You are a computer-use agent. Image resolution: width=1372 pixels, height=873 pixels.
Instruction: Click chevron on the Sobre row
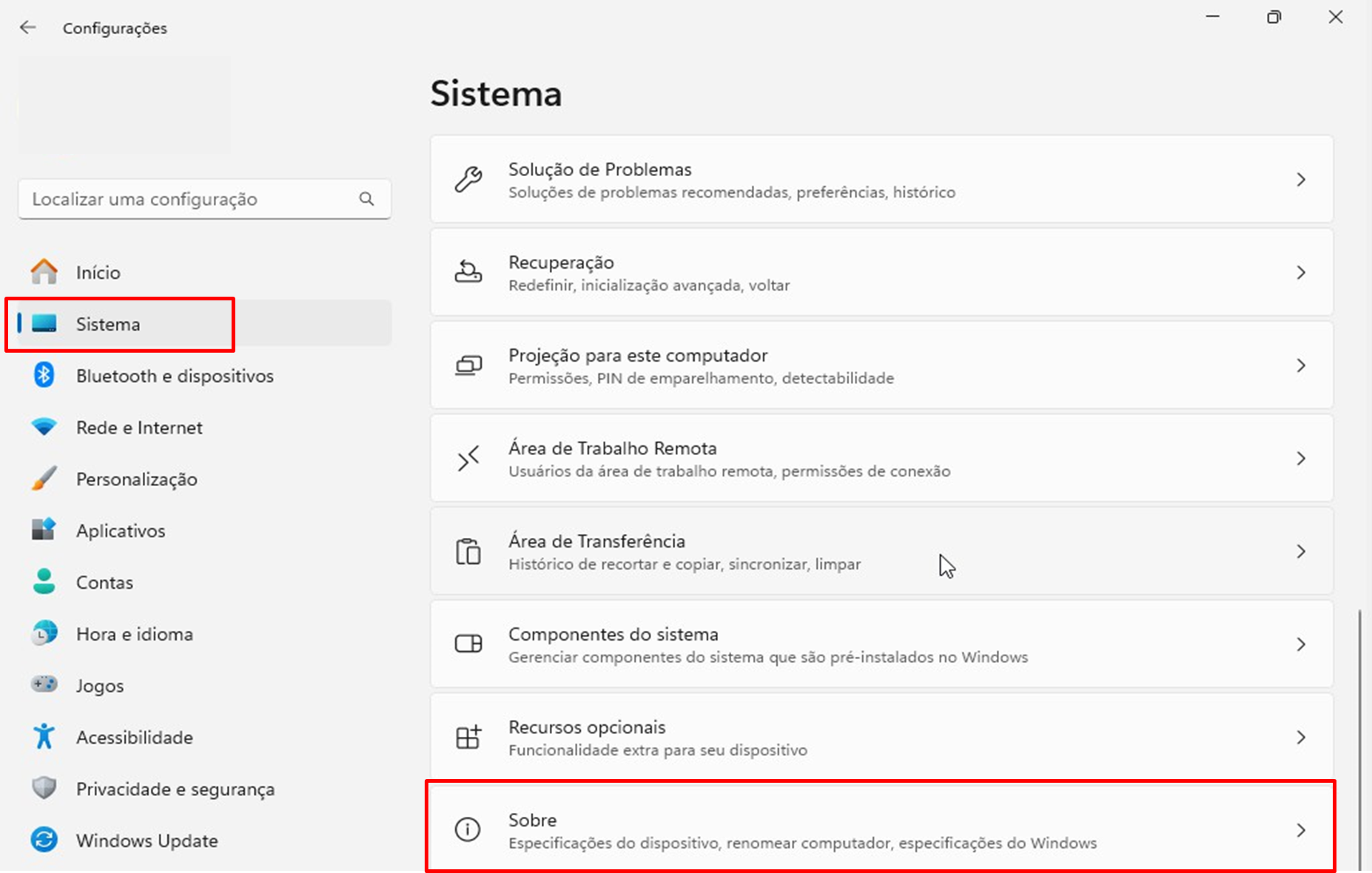1301,830
